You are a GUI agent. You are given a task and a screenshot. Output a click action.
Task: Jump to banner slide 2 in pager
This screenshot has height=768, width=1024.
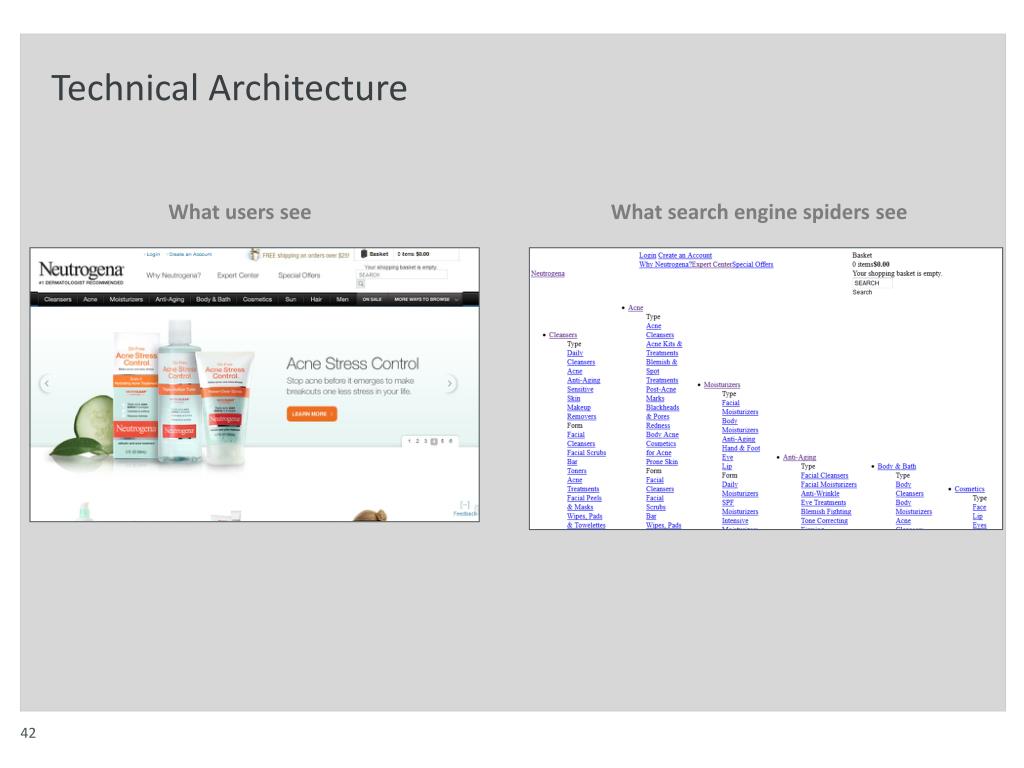point(417,441)
